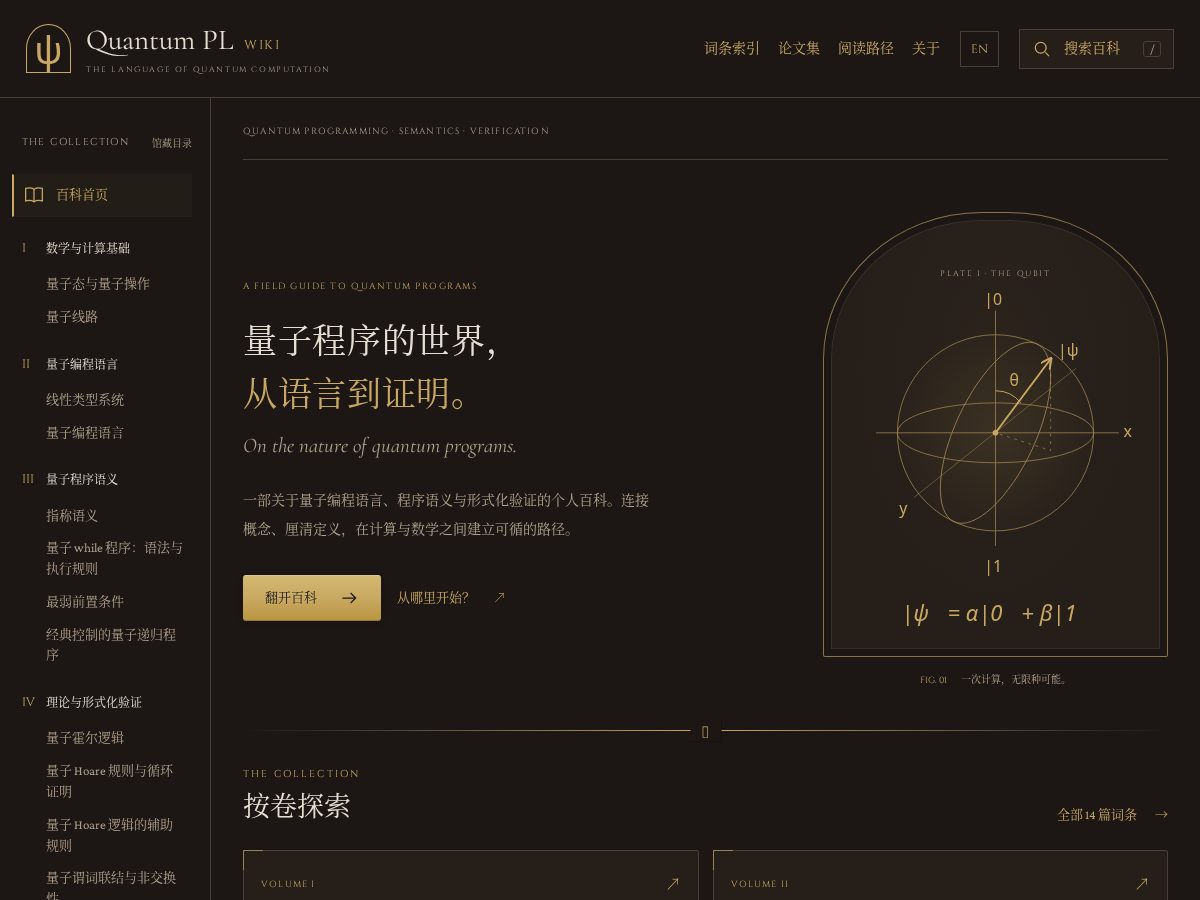Image resolution: width=1200 pixels, height=900 pixels.
Task: Open the 关于 nav item
Action: point(926,48)
